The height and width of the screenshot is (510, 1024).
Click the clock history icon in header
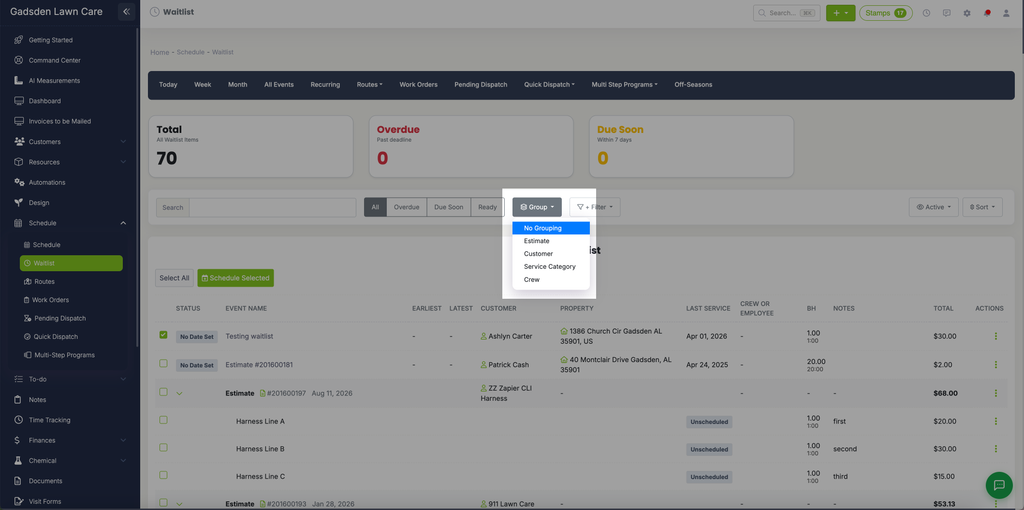tap(926, 13)
